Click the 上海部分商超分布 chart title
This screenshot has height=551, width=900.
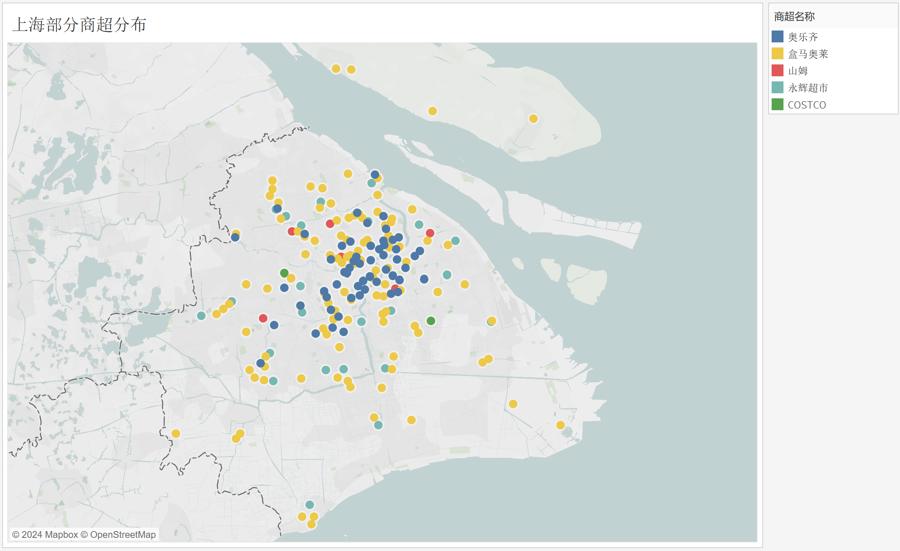pos(79,24)
